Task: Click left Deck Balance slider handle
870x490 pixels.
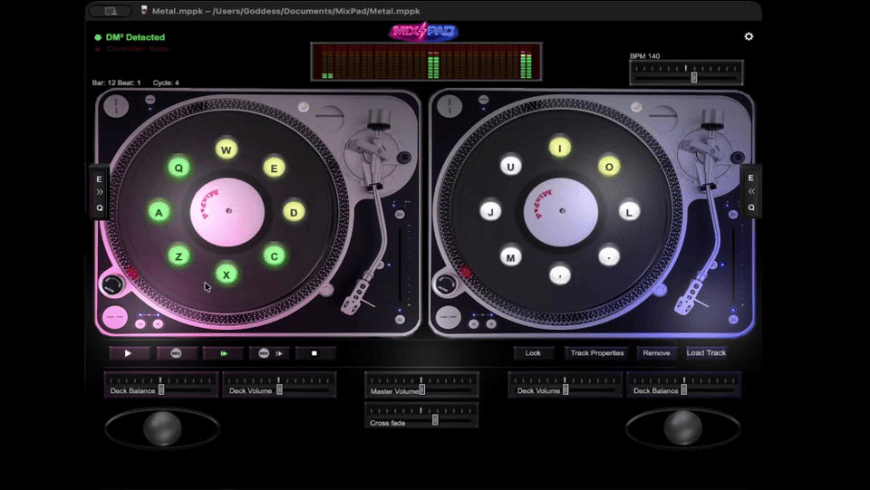Action: point(161,390)
